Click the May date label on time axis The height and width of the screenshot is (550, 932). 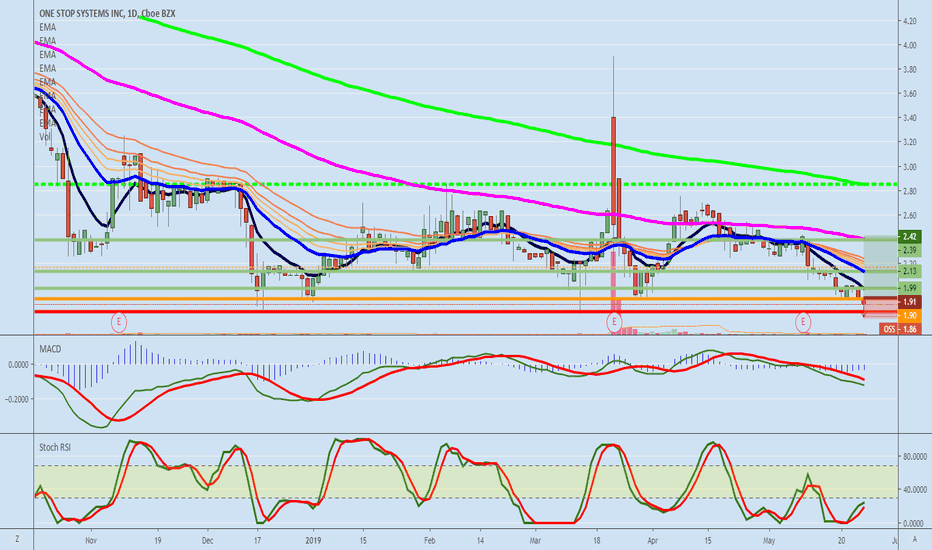pos(769,540)
